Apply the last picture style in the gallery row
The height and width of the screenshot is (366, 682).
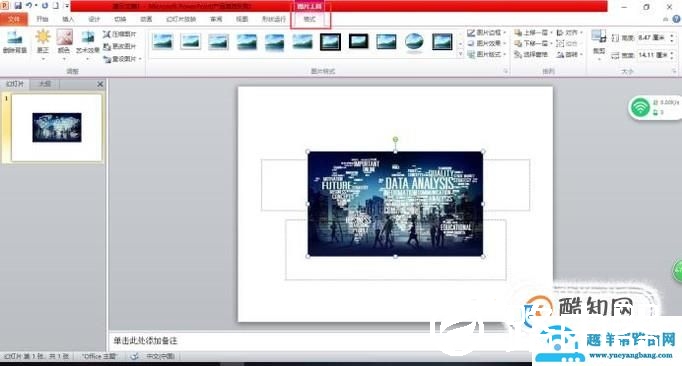tap(442, 42)
